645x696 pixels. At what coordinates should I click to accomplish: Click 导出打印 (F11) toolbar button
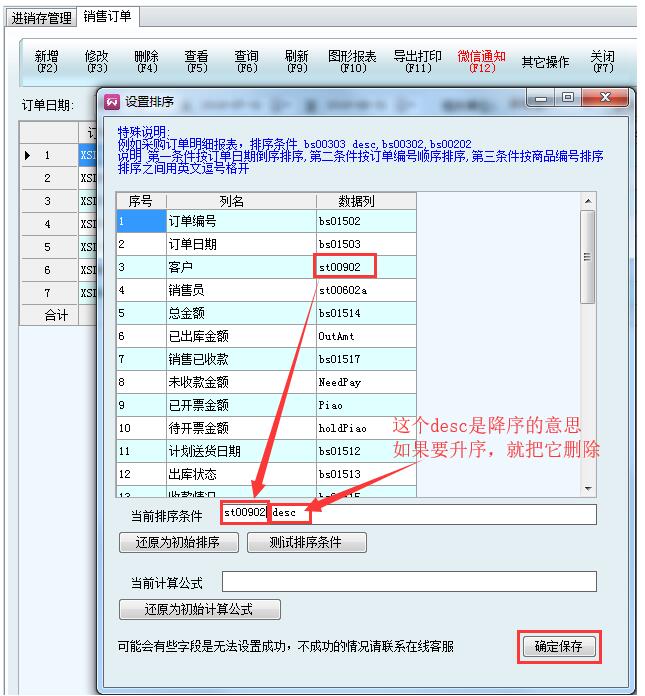pos(419,62)
